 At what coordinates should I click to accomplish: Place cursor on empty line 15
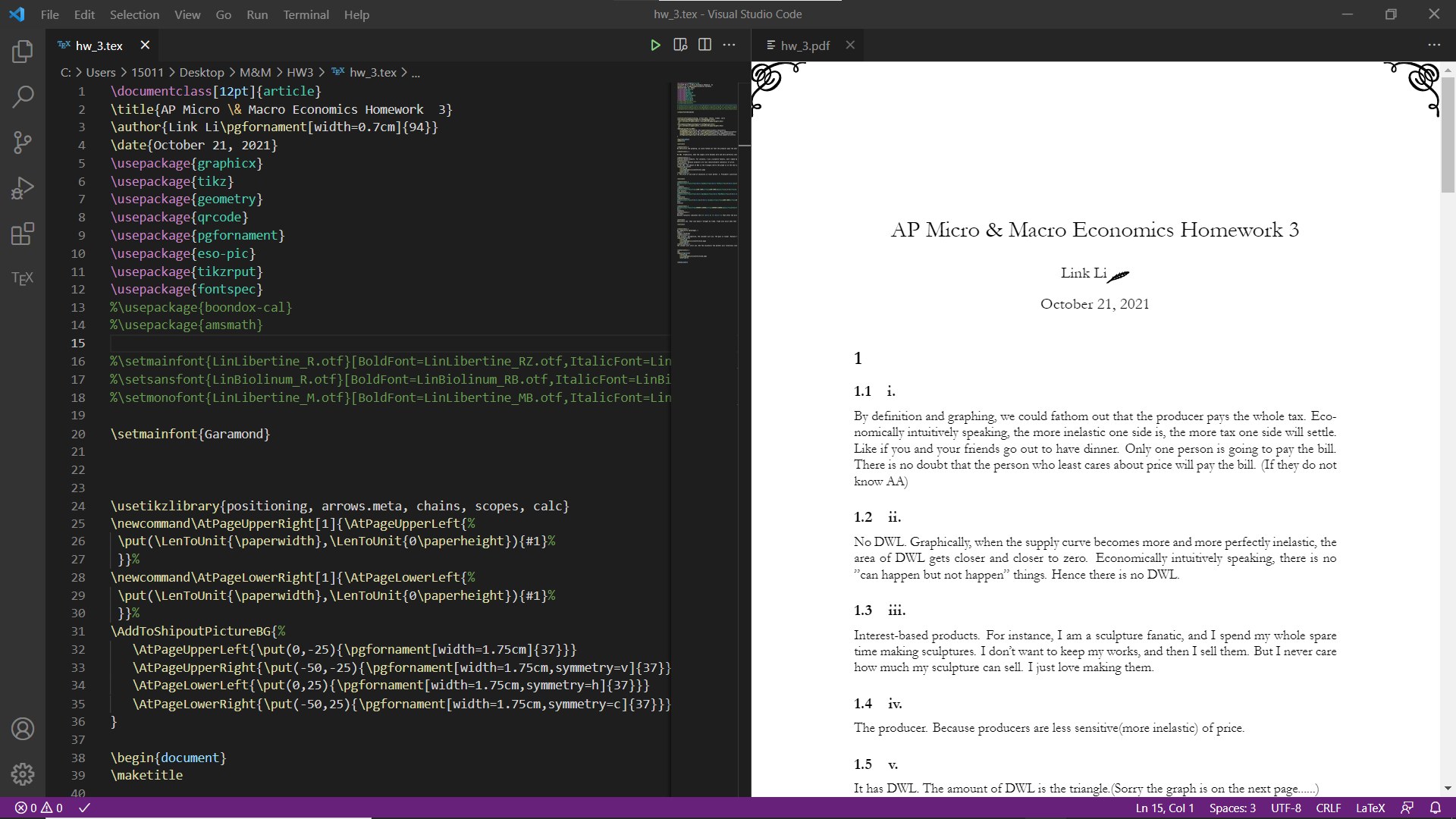click(x=390, y=343)
